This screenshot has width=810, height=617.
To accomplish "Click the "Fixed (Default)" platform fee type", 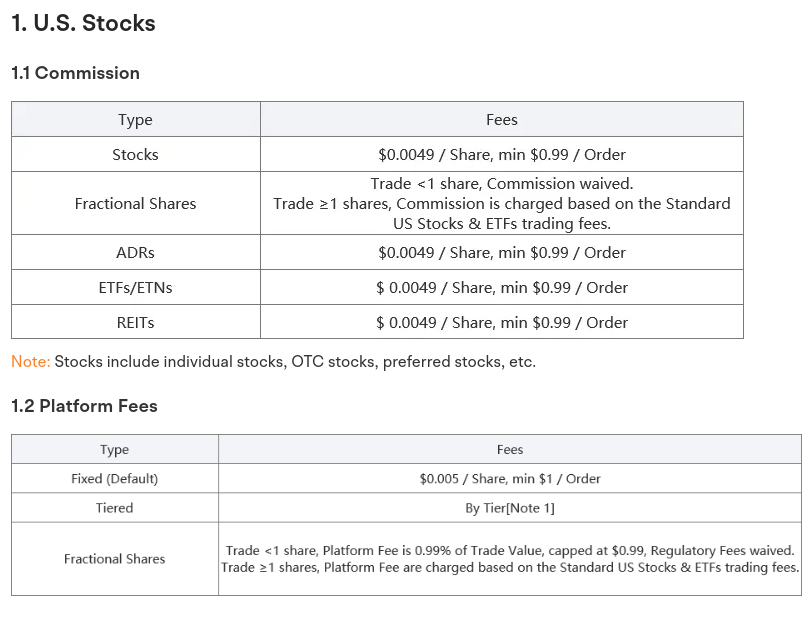I will [x=114, y=479].
